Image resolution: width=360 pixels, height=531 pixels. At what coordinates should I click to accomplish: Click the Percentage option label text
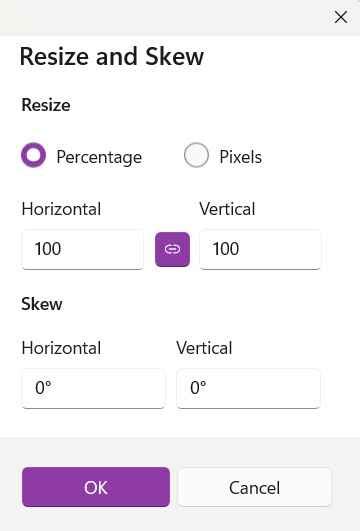click(x=99, y=157)
